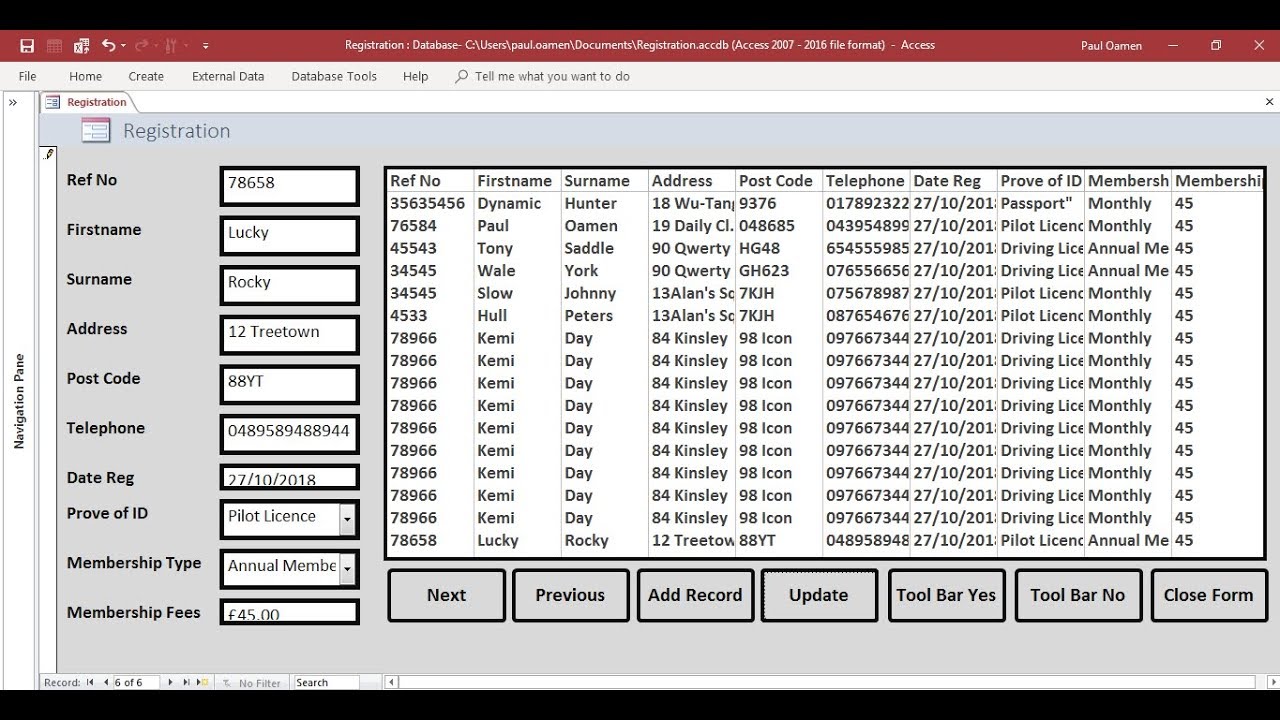Click the Post Code field with 88YT
Screen dimensions: 1280x720
(x=289, y=384)
